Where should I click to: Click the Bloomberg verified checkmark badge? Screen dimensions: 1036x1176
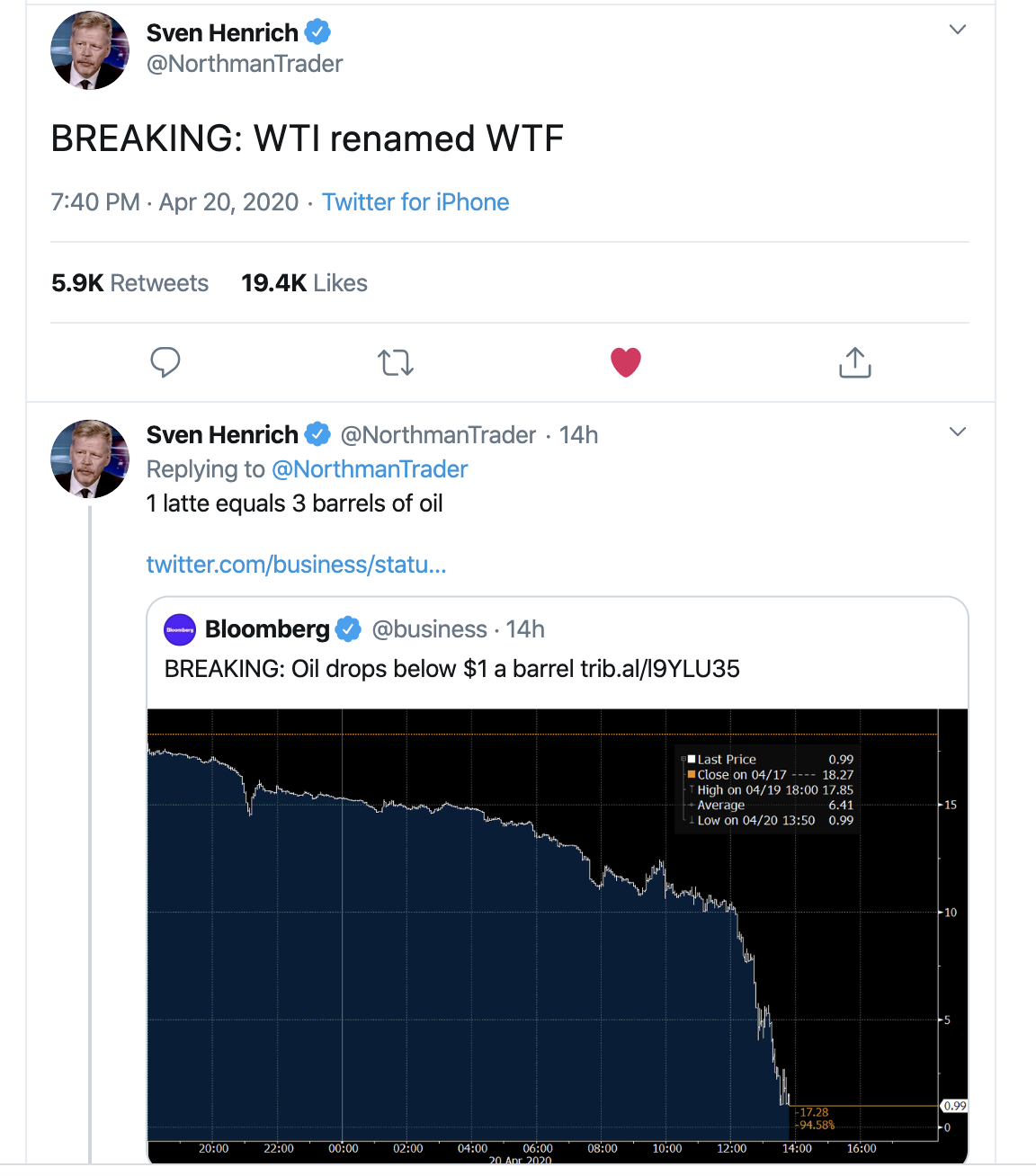pos(348,629)
